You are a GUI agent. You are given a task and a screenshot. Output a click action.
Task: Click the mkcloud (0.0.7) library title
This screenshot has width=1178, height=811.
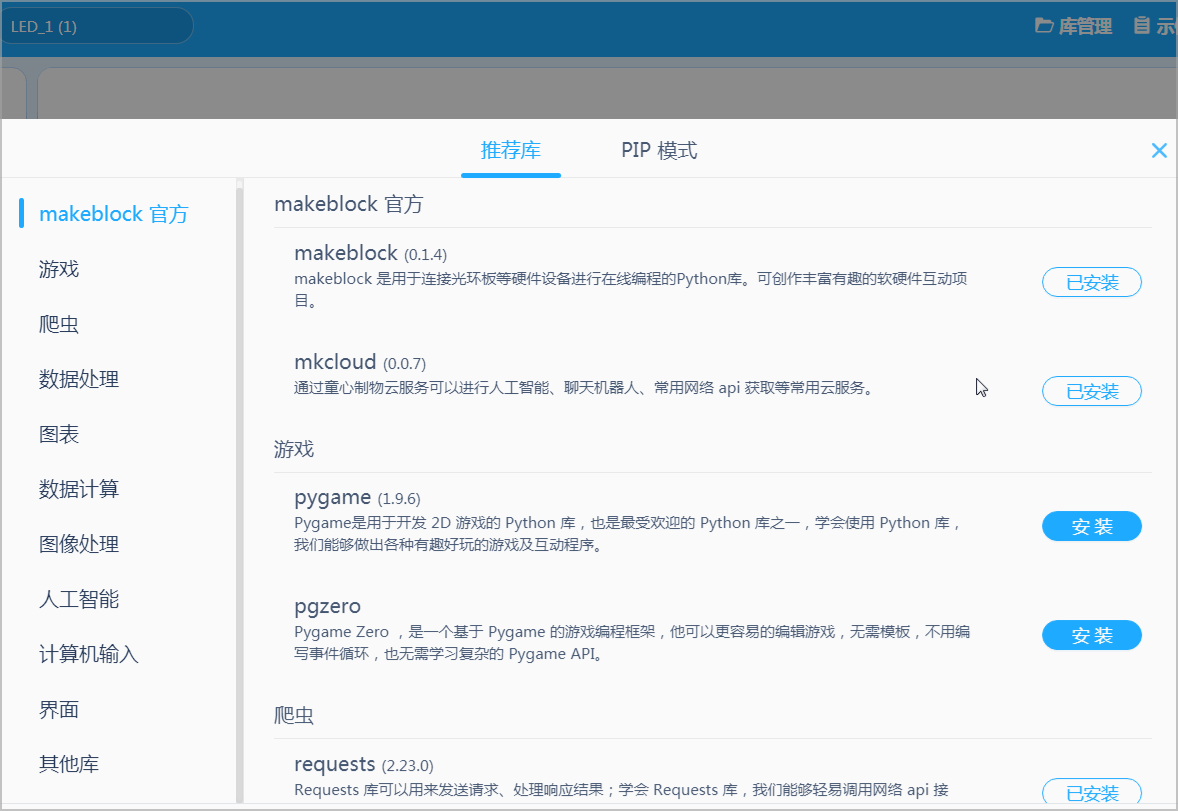pyautogui.click(x=360, y=362)
